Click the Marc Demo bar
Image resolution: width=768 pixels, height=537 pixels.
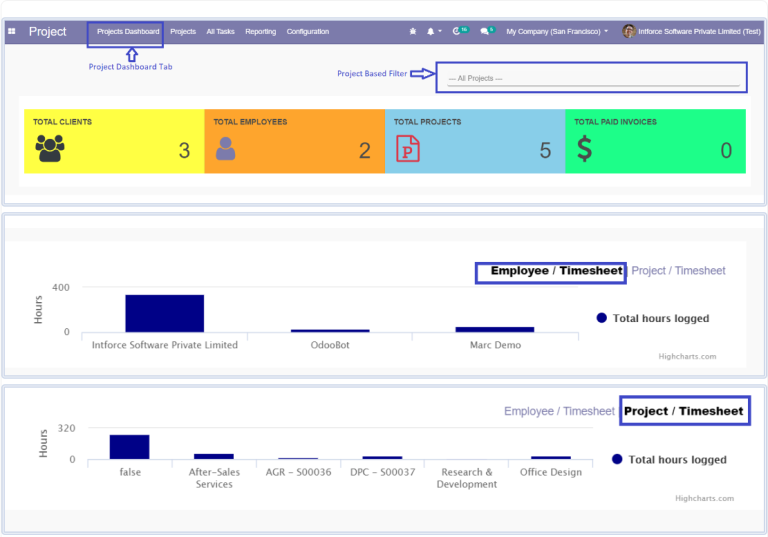point(495,329)
